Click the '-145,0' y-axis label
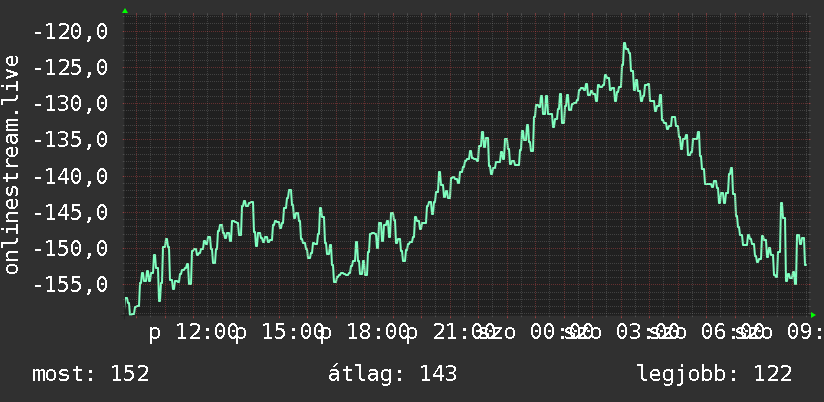The width and height of the screenshot is (824, 402). [70, 212]
